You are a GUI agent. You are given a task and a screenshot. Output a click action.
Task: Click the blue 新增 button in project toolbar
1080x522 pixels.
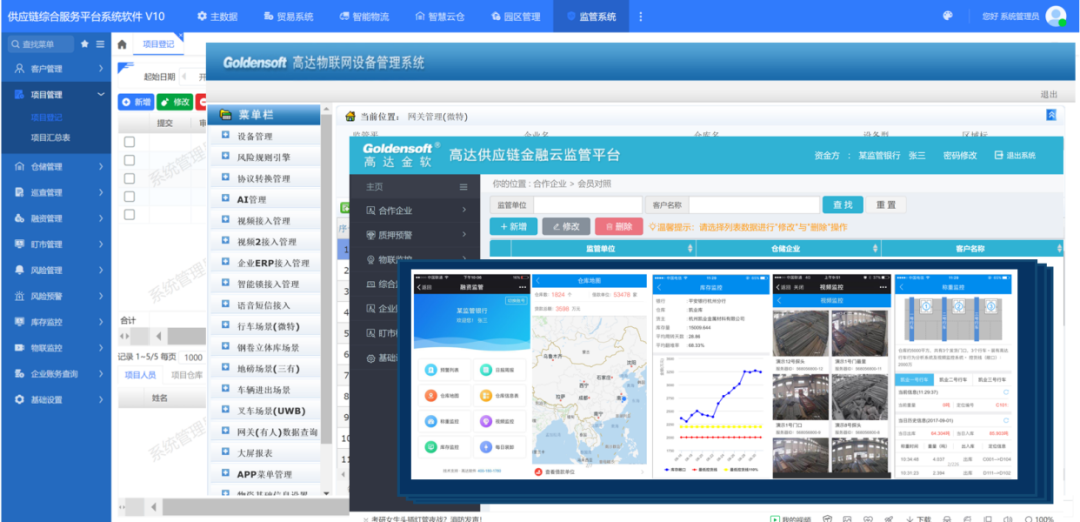(136, 102)
